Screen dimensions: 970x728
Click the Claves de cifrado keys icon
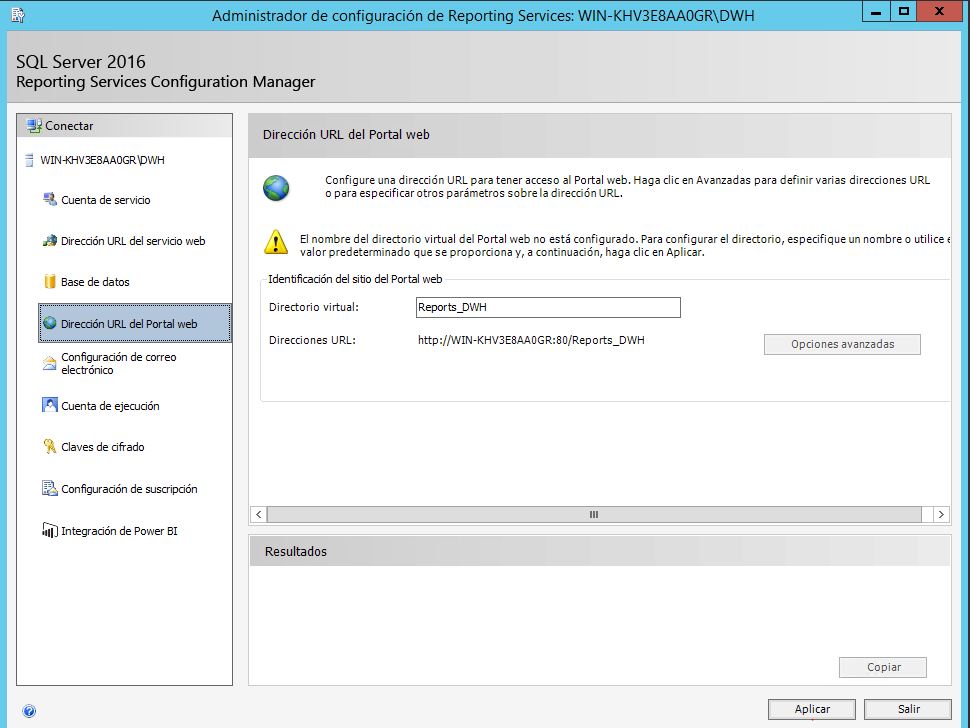(x=50, y=447)
